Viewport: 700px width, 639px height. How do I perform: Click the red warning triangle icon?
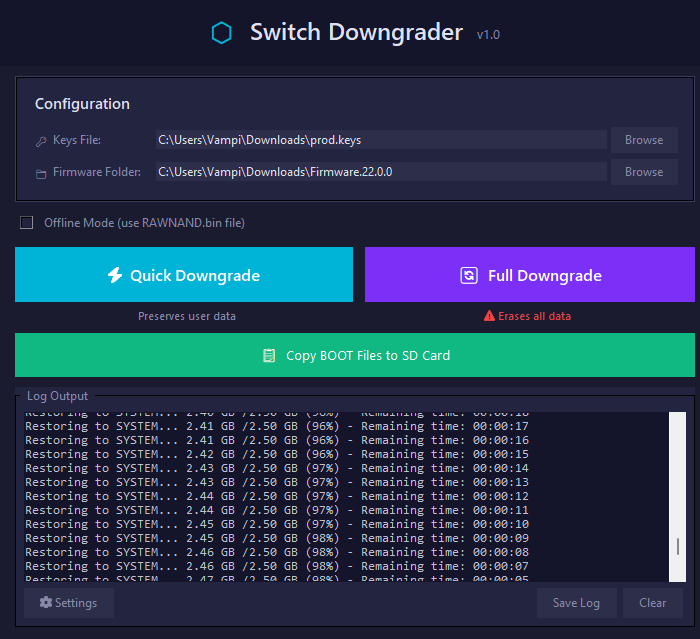pyautogui.click(x=489, y=316)
